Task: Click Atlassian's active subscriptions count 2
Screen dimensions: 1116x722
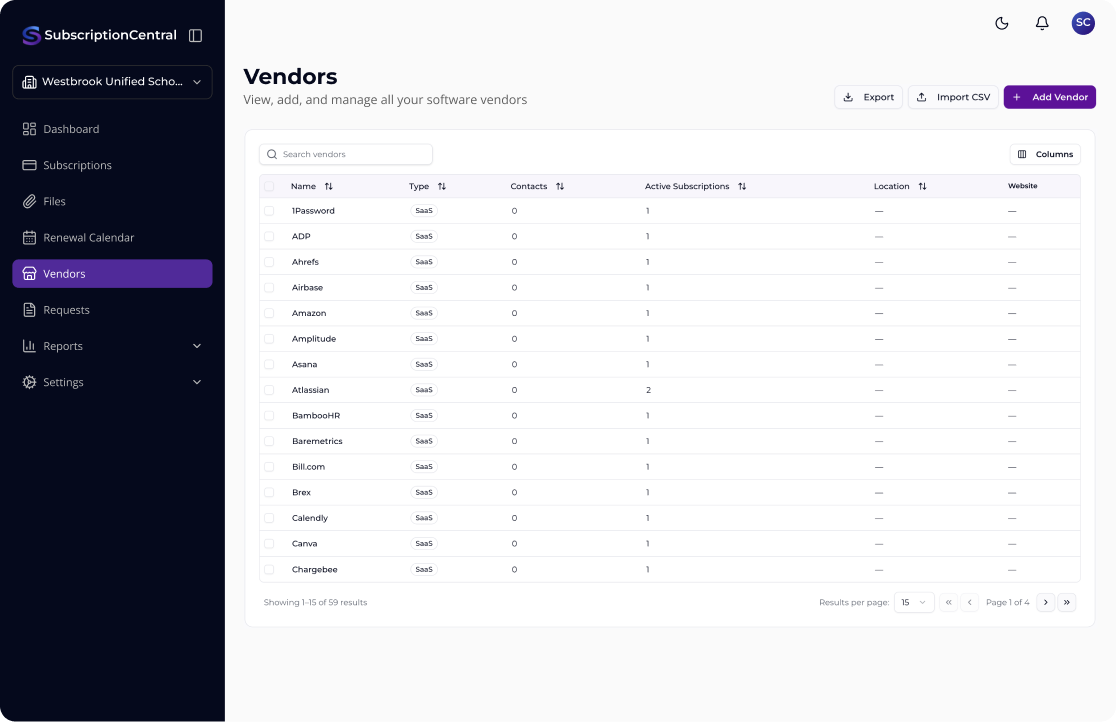Action: (x=648, y=390)
